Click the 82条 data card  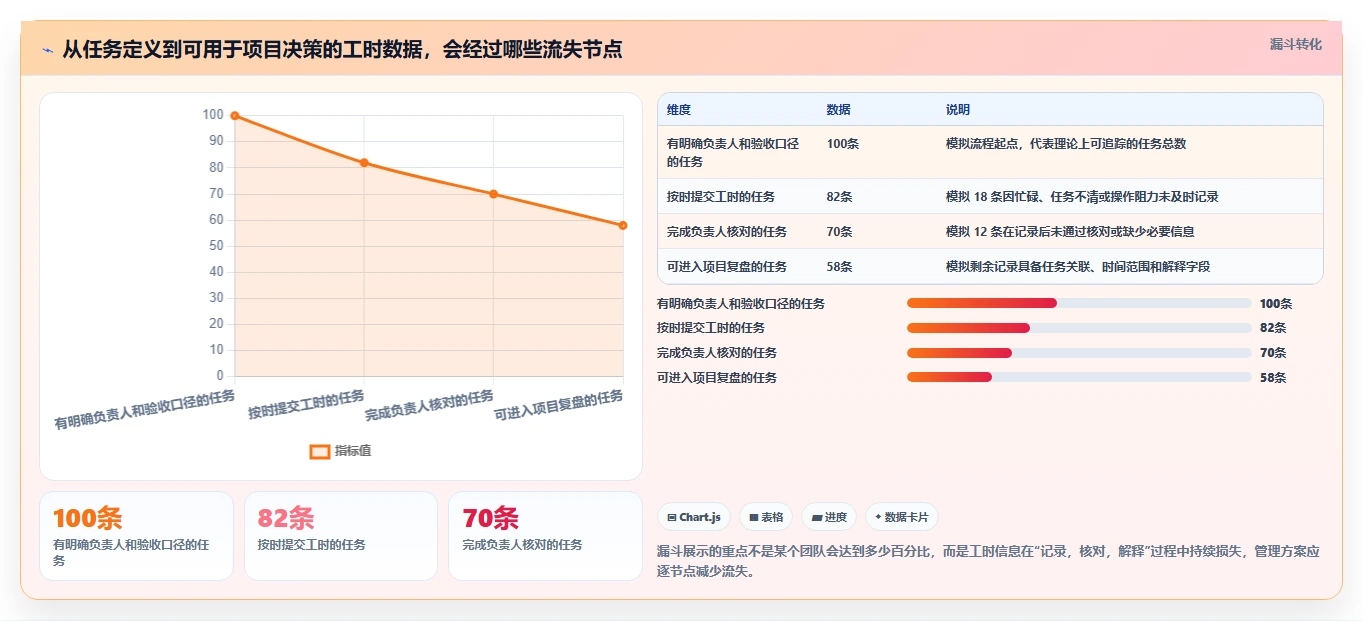tap(341, 535)
